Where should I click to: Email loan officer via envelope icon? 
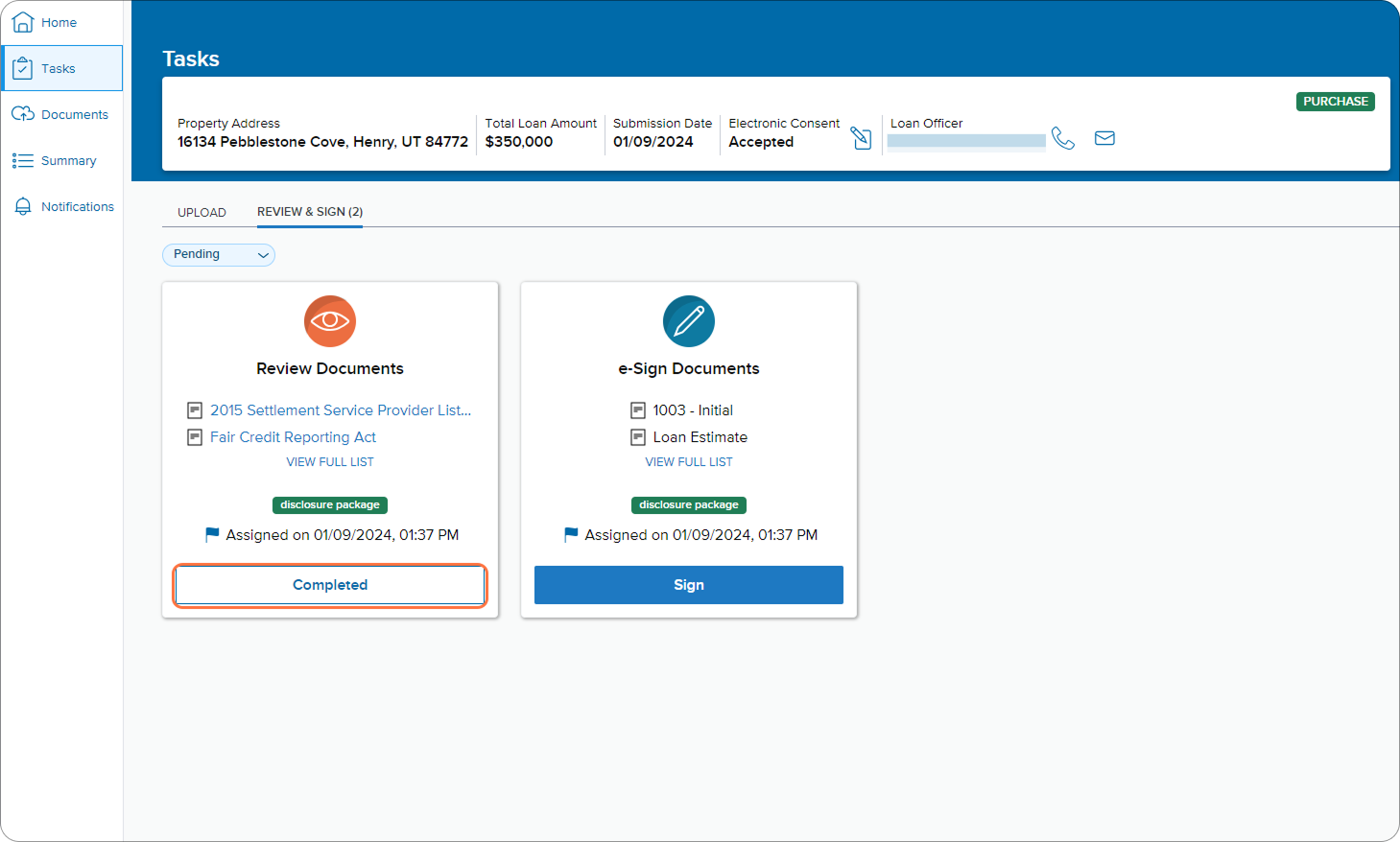click(1105, 138)
